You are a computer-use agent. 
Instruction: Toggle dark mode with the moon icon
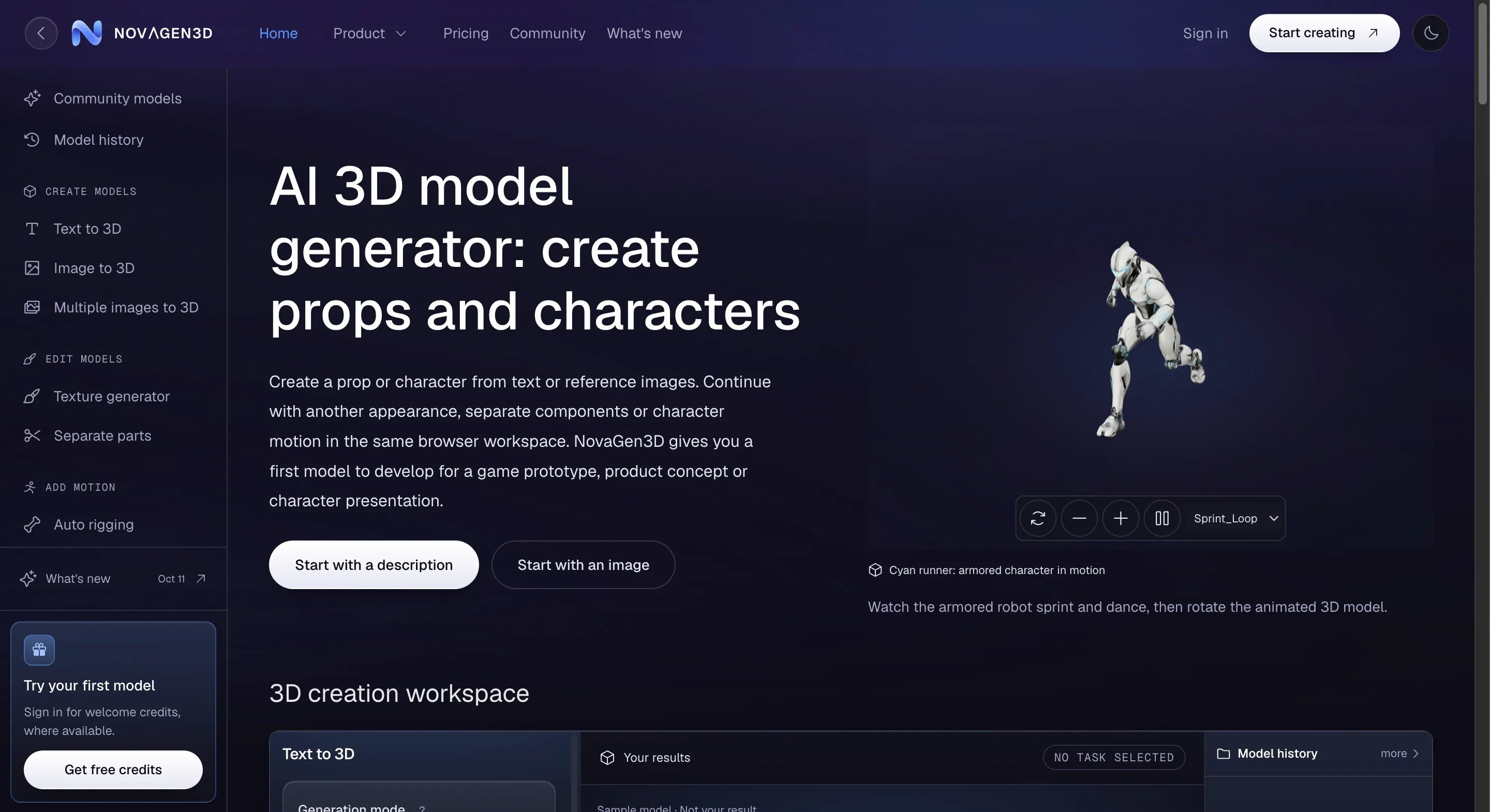pyautogui.click(x=1431, y=33)
